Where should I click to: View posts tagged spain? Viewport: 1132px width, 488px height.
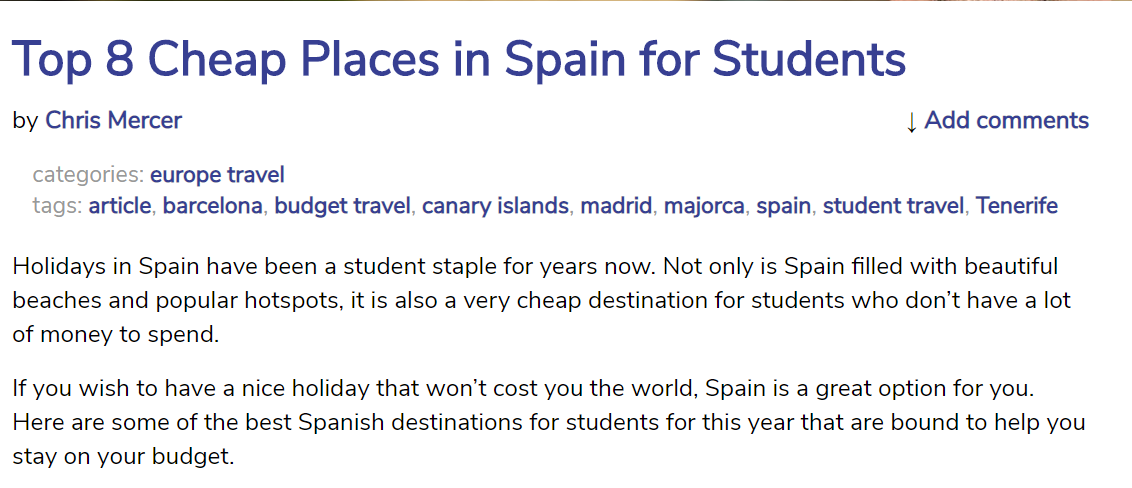783,206
